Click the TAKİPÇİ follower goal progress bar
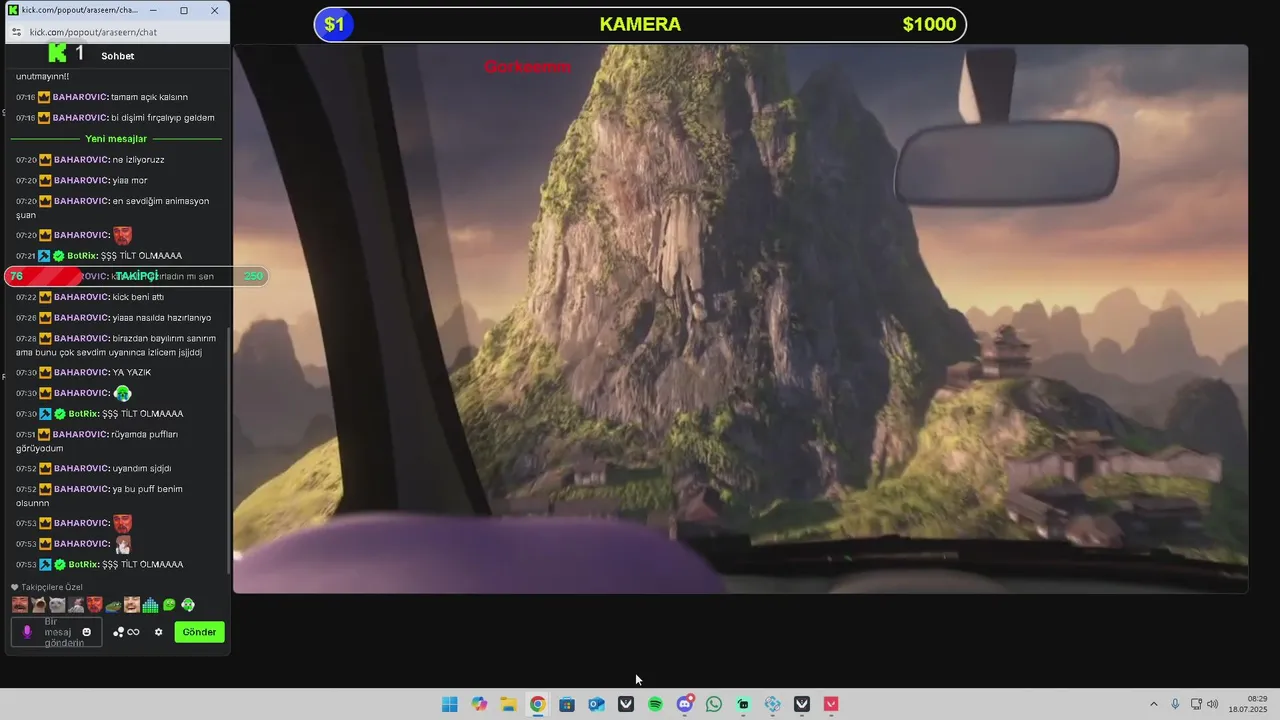 coord(136,276)
